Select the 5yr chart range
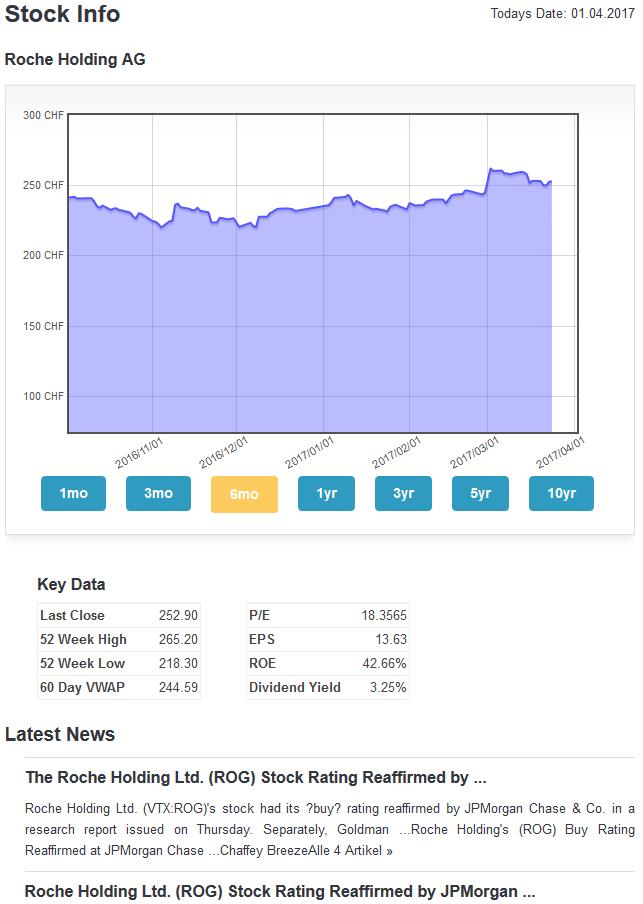 [480, 494]
